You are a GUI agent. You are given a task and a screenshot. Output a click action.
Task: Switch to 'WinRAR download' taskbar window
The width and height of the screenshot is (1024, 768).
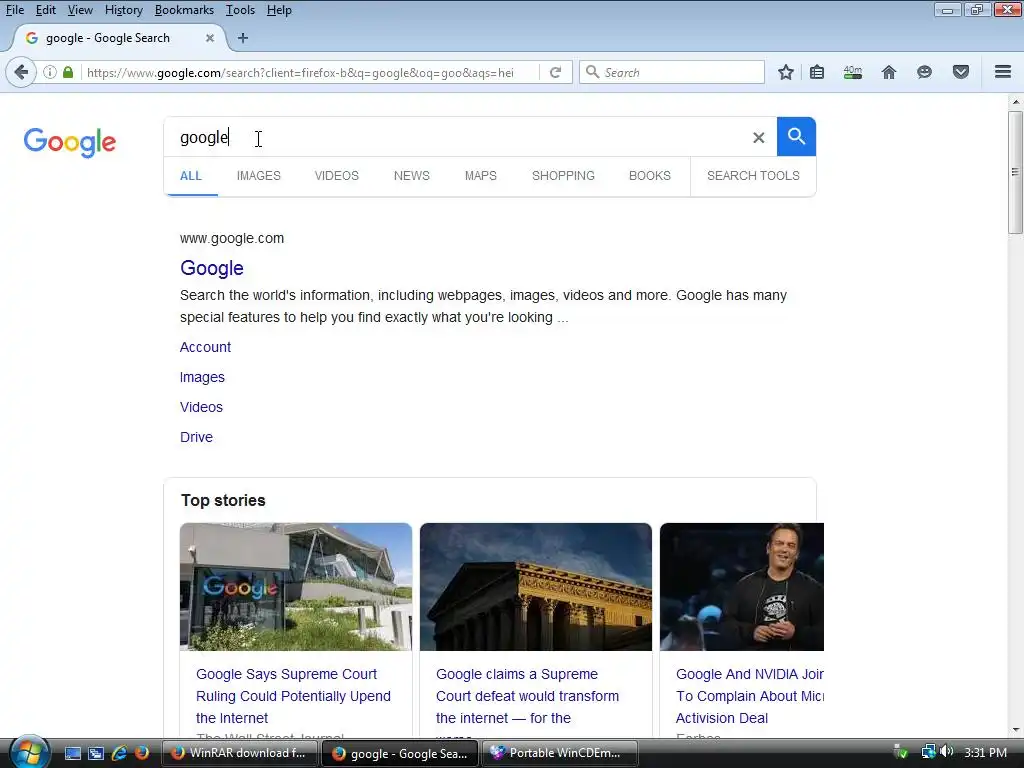239,753
